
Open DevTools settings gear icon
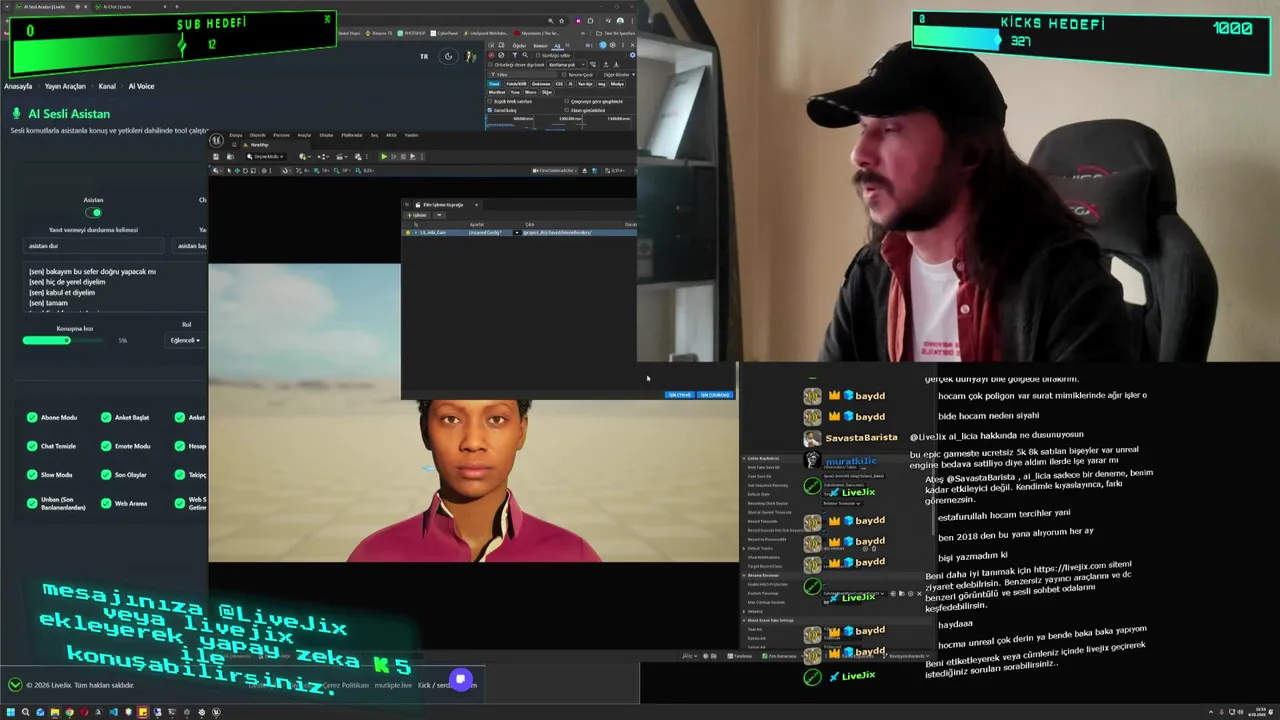pyautogui.click(x=612, y=45)
